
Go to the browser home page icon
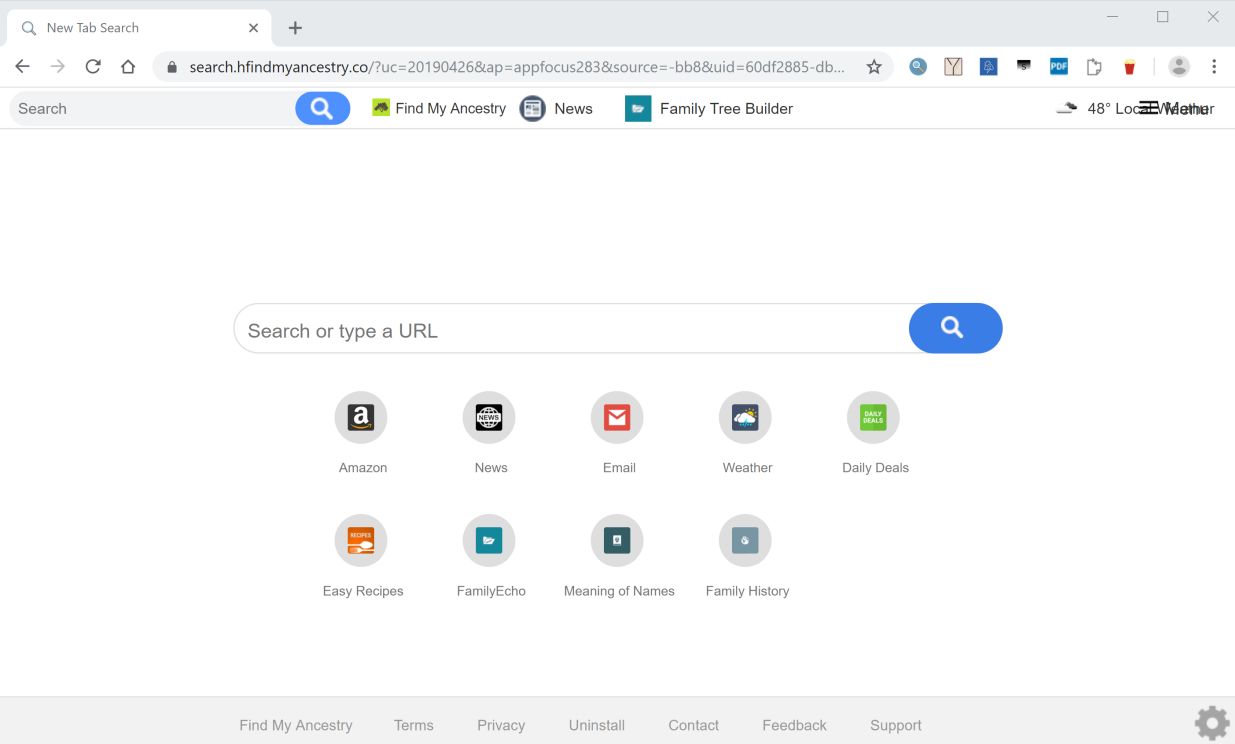(128, 67)
